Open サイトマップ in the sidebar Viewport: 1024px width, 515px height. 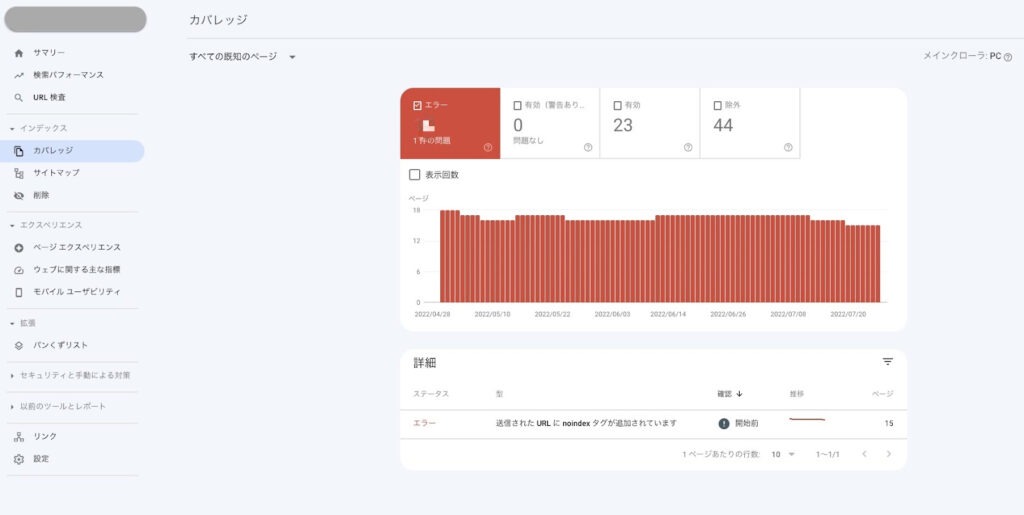(x=56, y=173)
